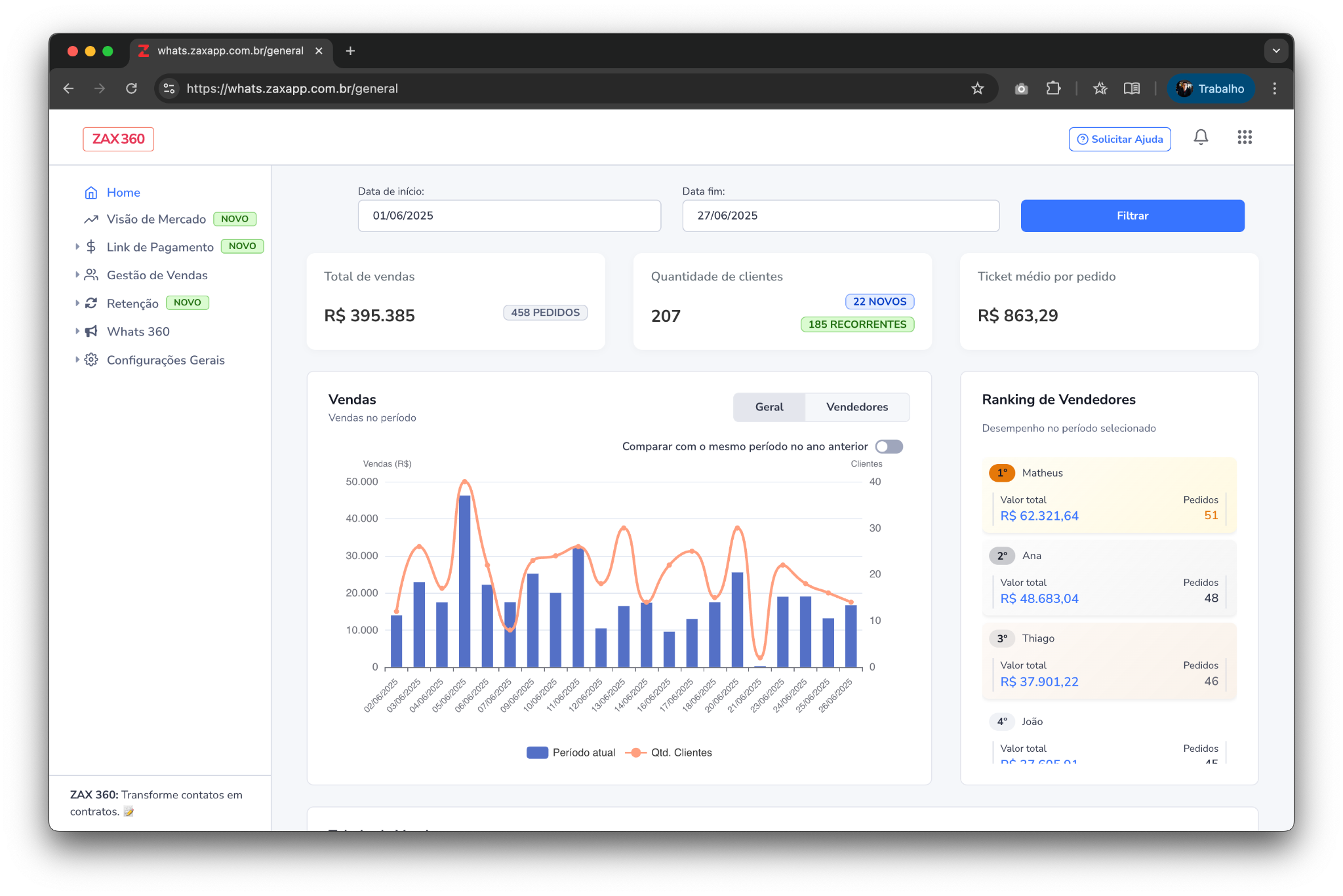The width and height of the screenshot is (1343, 896).
Task: Toggle the Período atual legend series
Action: tap(571, 752)
